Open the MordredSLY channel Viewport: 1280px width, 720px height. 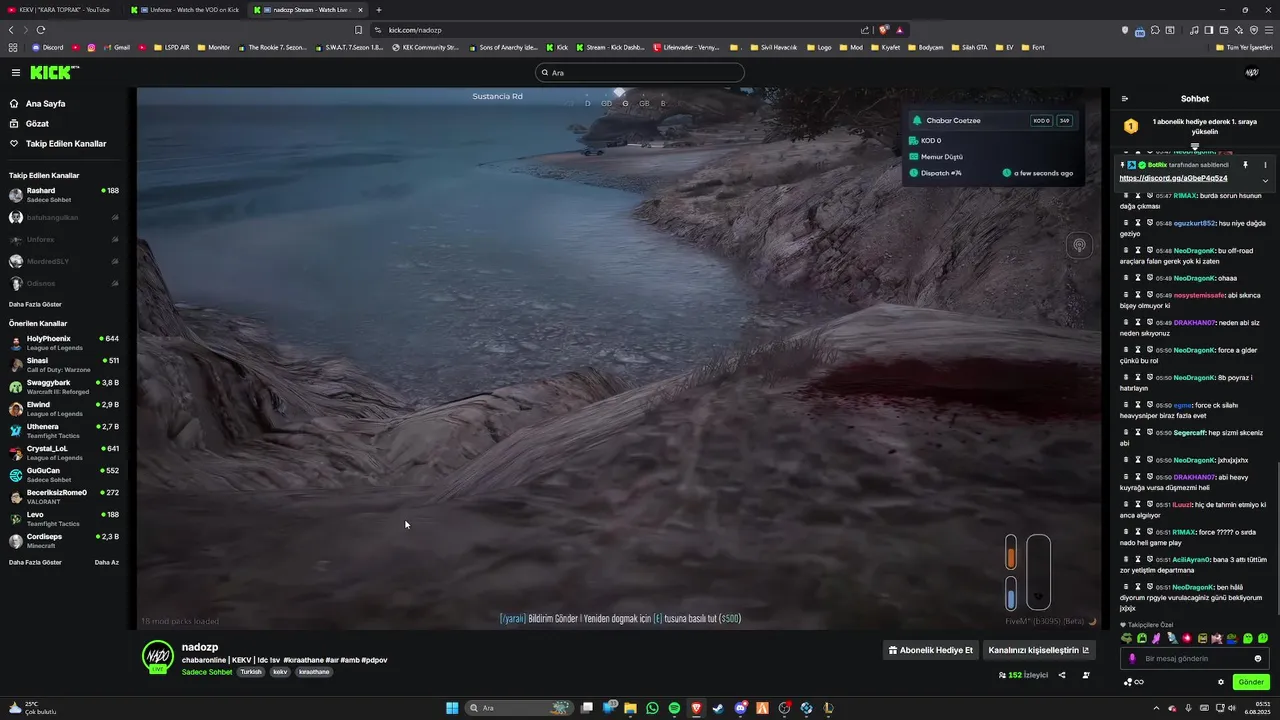click(x=64, y=261)
